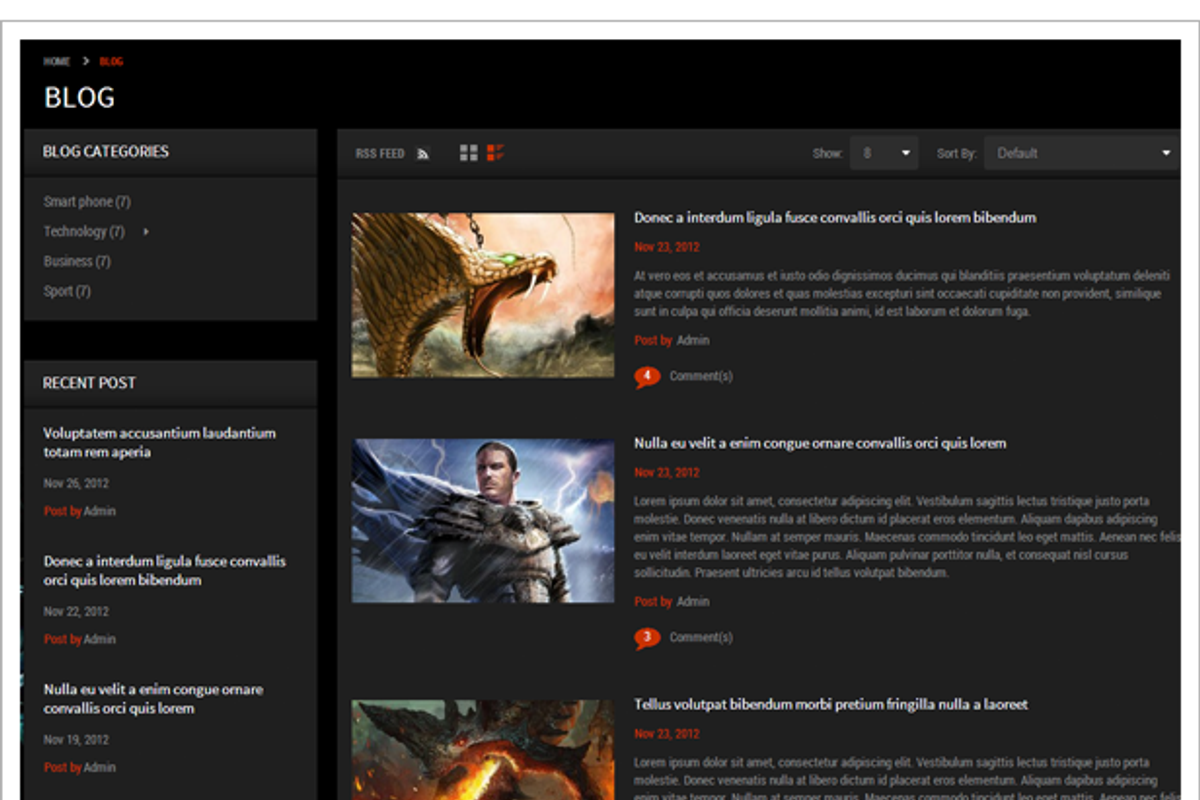Click Nov 23, 2012 date on first post
Image resolution: width=1200 pixels, height=800 pixels.
click(667, 247)
